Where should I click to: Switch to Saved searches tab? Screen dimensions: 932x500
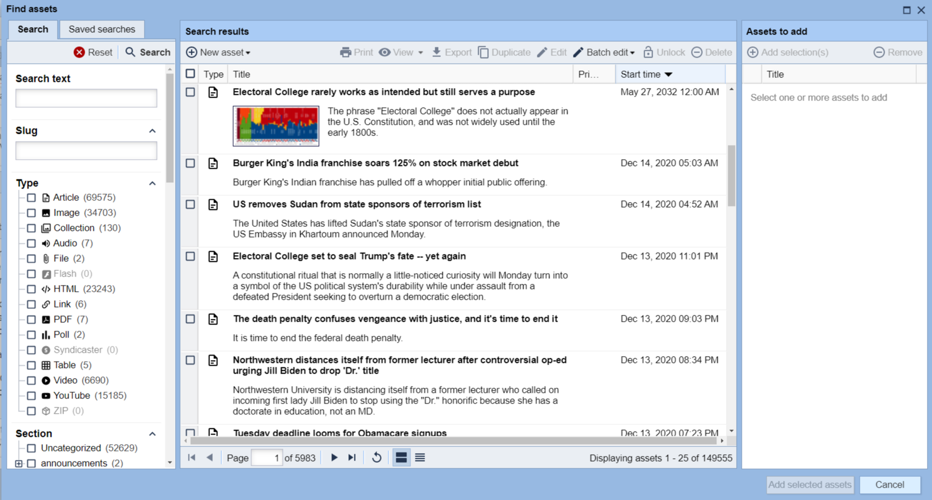click(102, 30)
